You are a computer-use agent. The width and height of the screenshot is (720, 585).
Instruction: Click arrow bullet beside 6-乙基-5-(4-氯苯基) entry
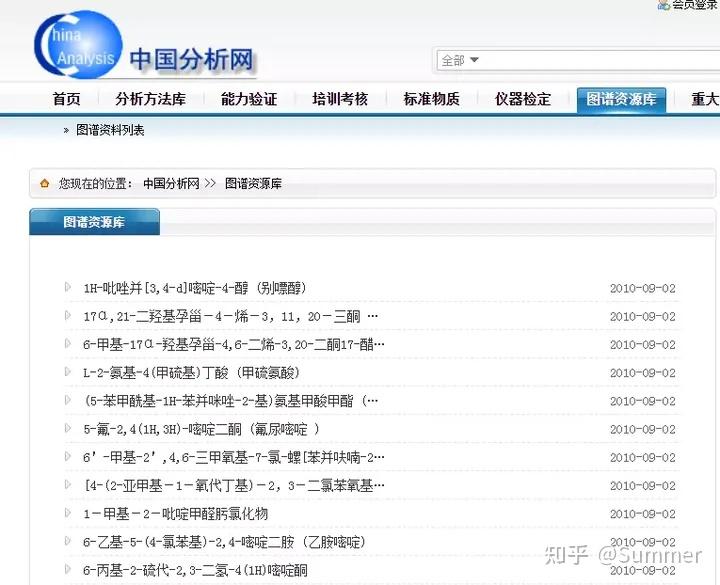coord(68,541)
